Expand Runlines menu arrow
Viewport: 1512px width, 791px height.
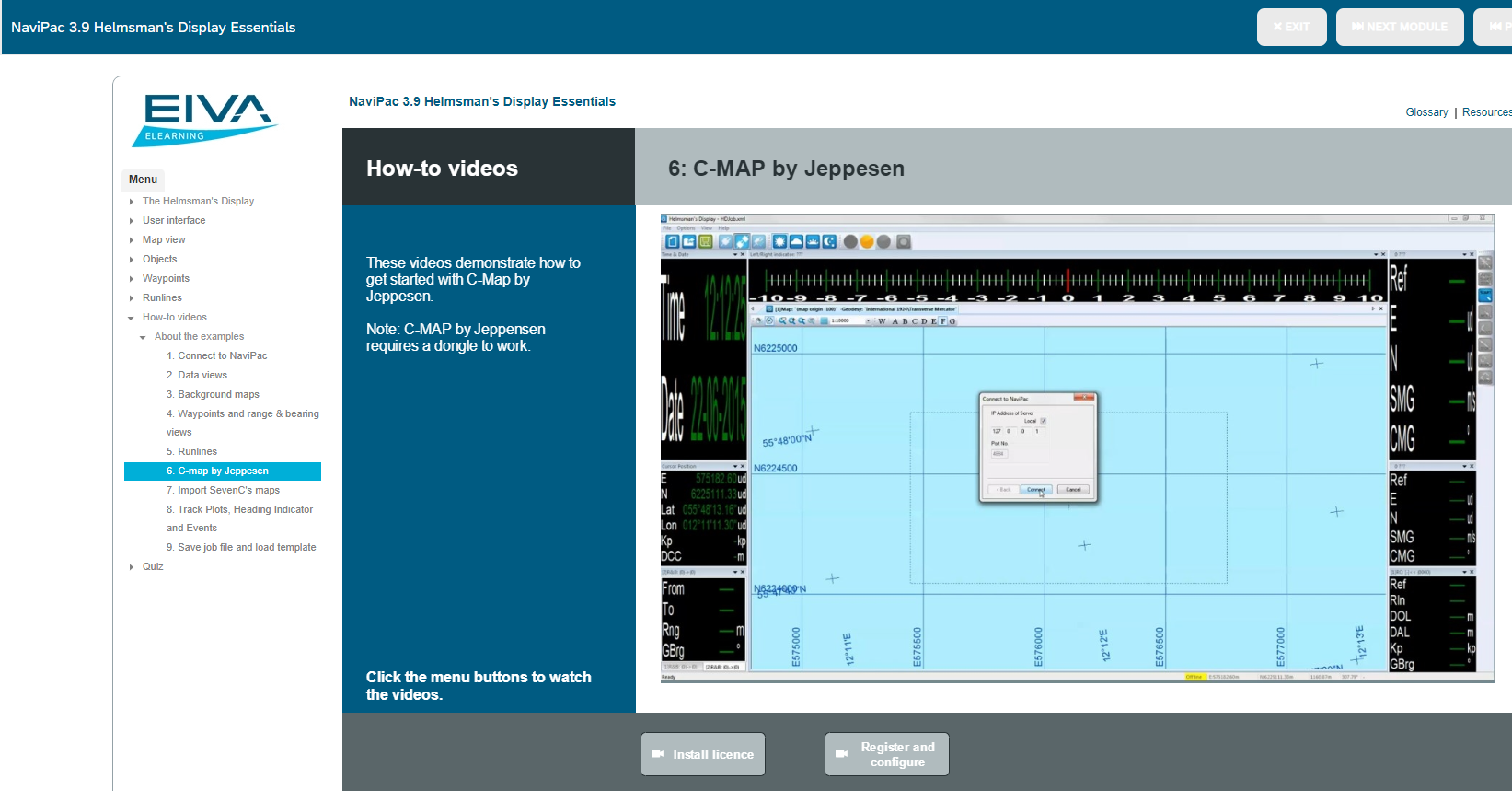[x=132, y=298]
